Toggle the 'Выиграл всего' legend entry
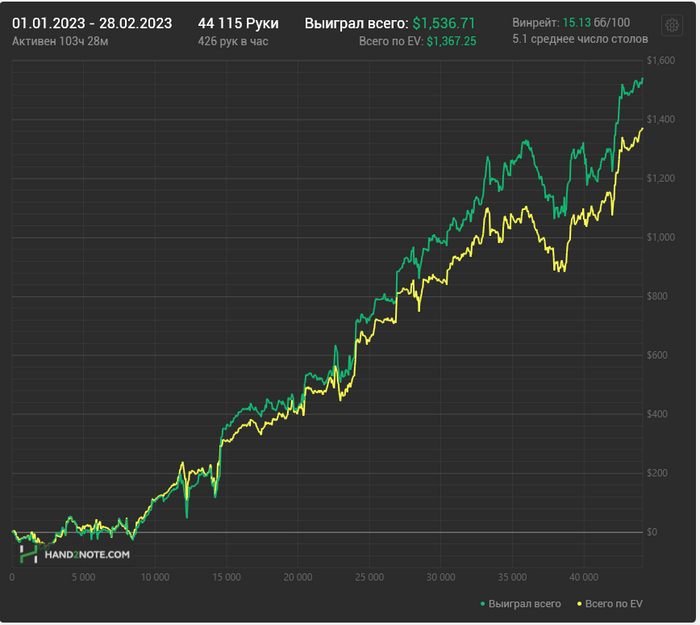This screenshot has height=625, width=700. 521,604
